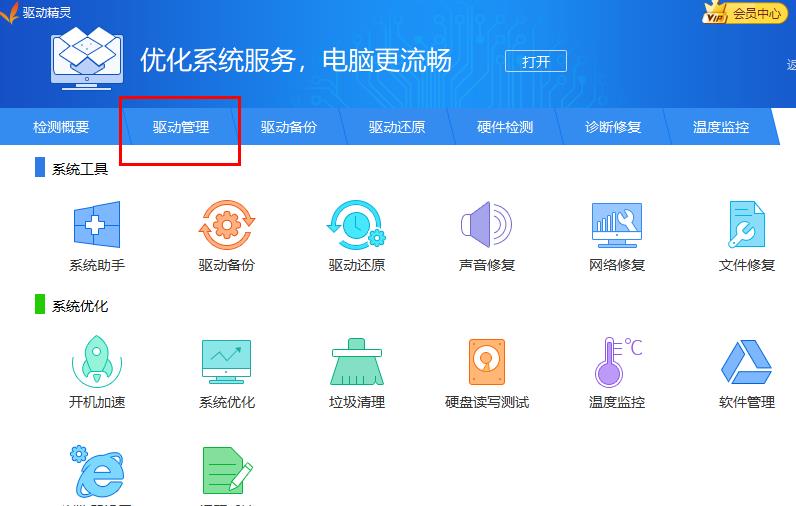The image size is (796, 506).
Task: Switch to the 驱动还原 tab
Action: coord(396,127)
